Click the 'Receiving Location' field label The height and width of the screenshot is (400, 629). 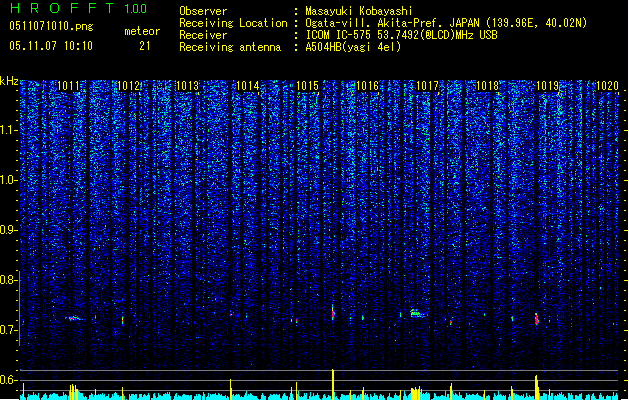[x=233, y=23]
